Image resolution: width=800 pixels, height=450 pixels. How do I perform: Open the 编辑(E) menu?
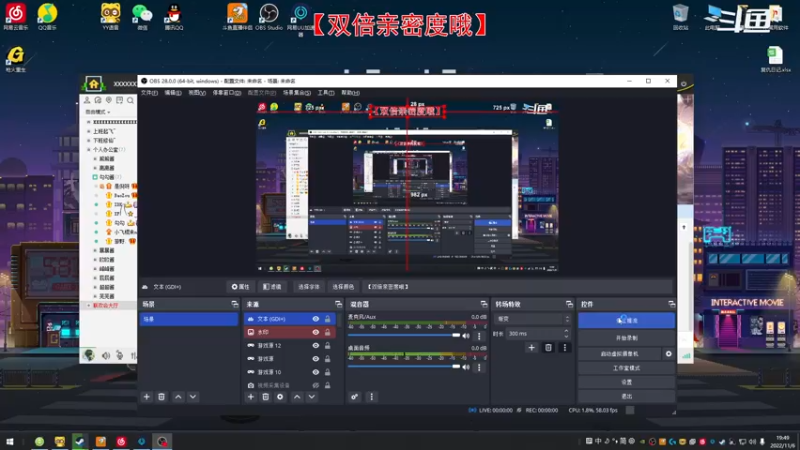172,93
